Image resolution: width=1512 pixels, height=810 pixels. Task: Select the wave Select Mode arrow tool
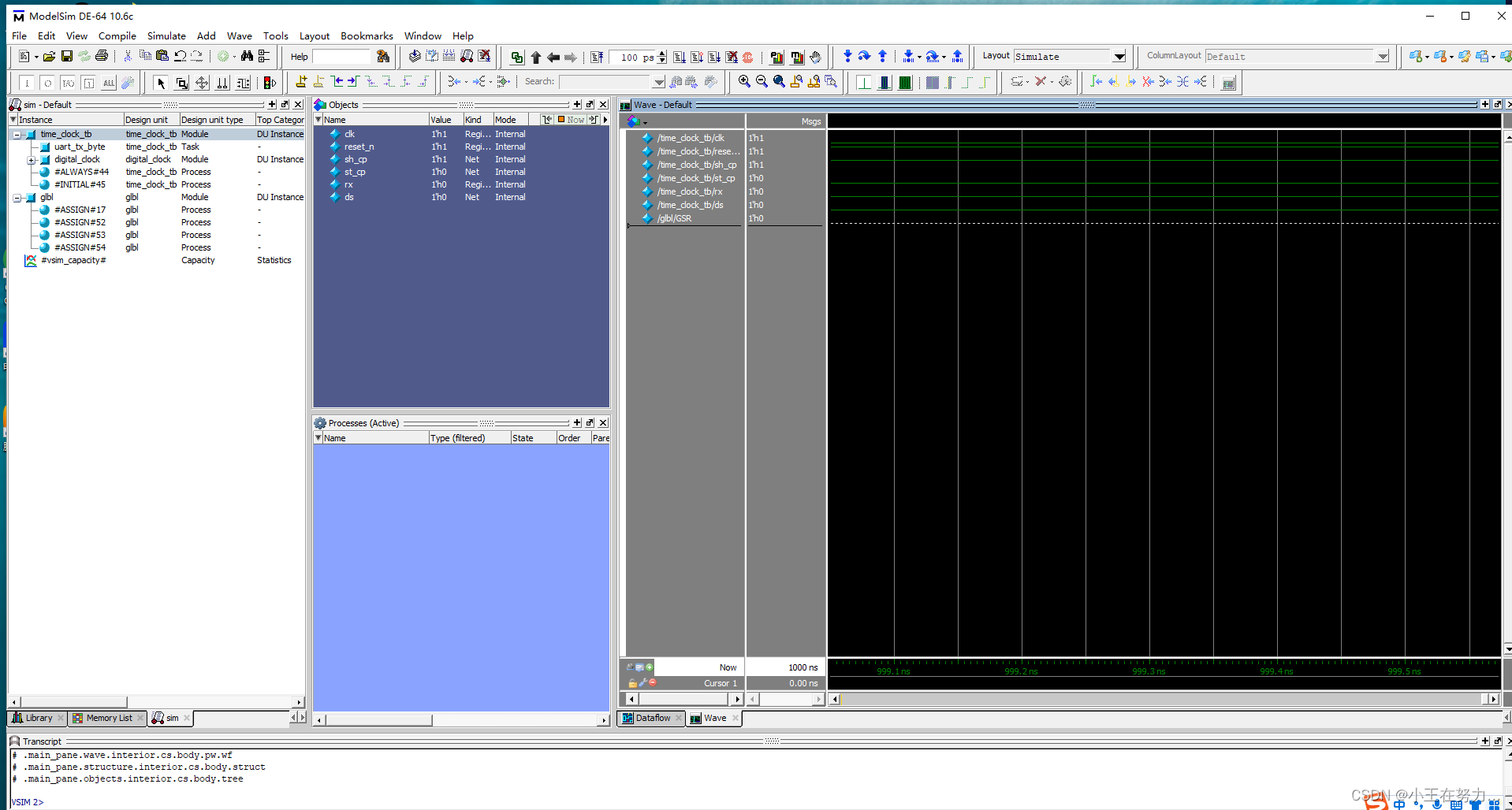tap(161, 82)
